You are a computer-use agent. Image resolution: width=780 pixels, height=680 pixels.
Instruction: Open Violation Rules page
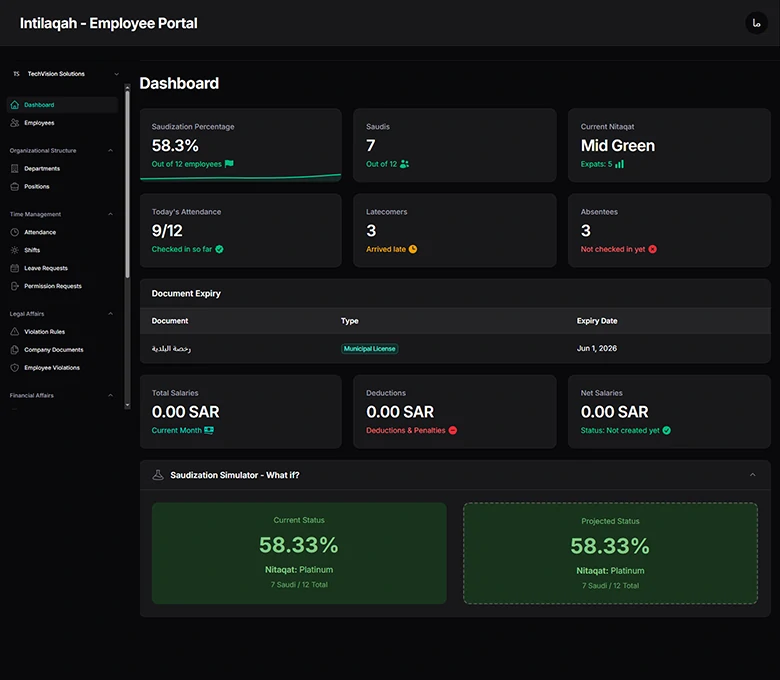[x=63, y=331]
